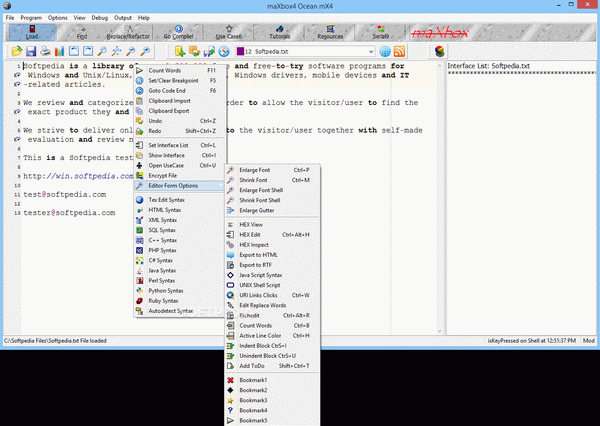Screen dimensions: 600x426
Task: Select C++ Syntax
Action: coord(180,240)
